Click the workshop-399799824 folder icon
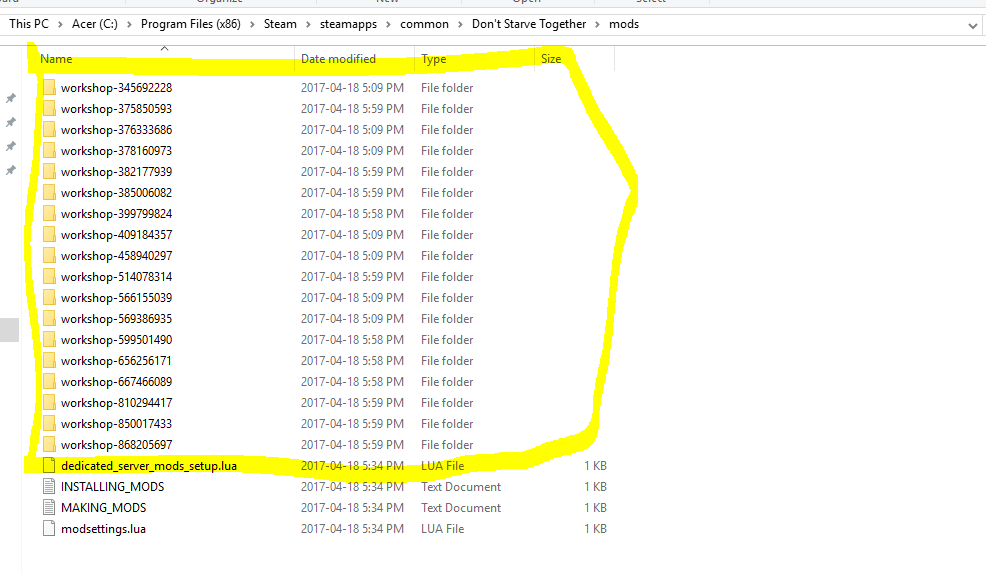 pyautogui.click(x=50, y=214)
